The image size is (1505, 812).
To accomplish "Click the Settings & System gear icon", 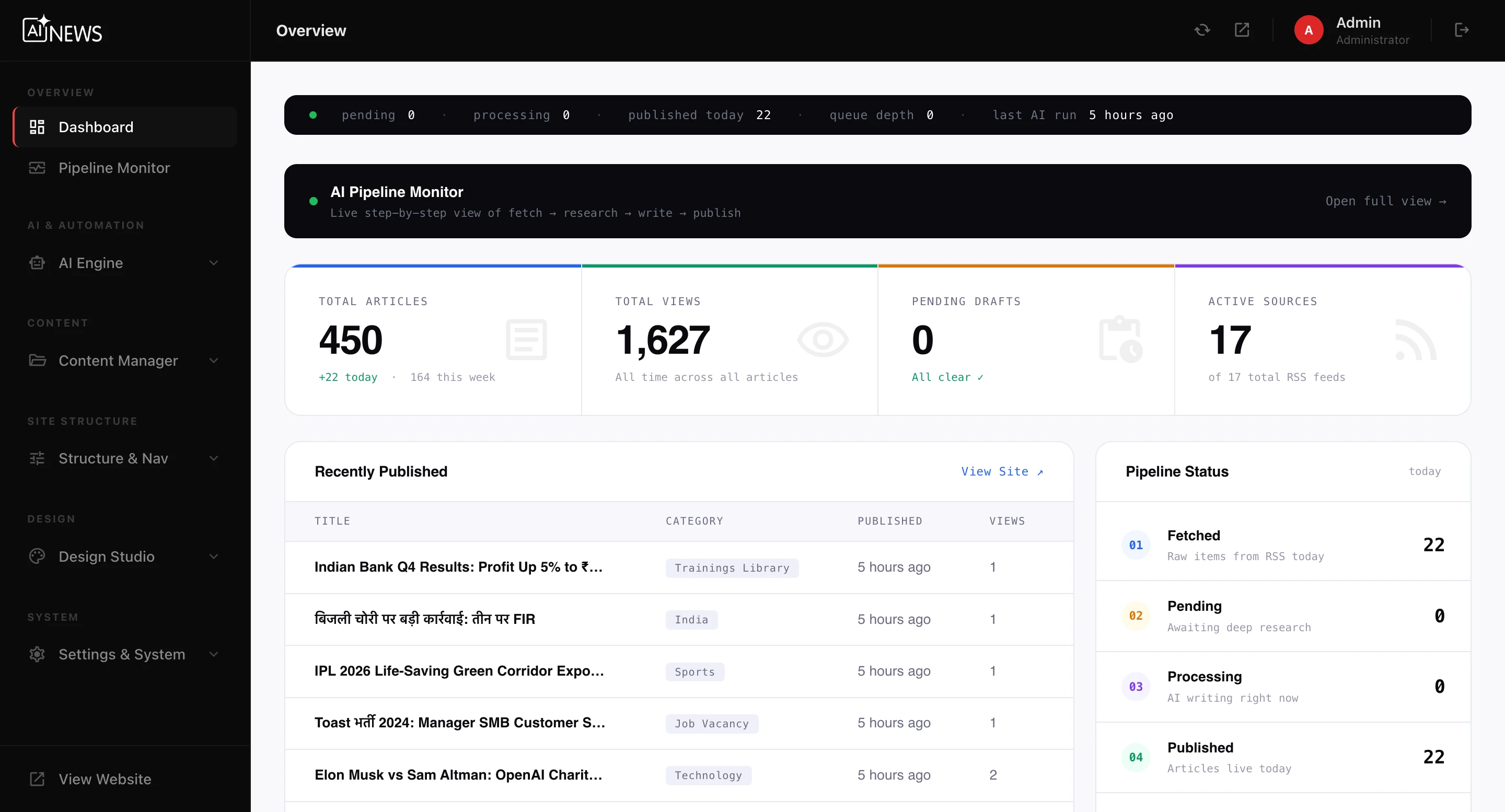I will (x=37, y=654).
